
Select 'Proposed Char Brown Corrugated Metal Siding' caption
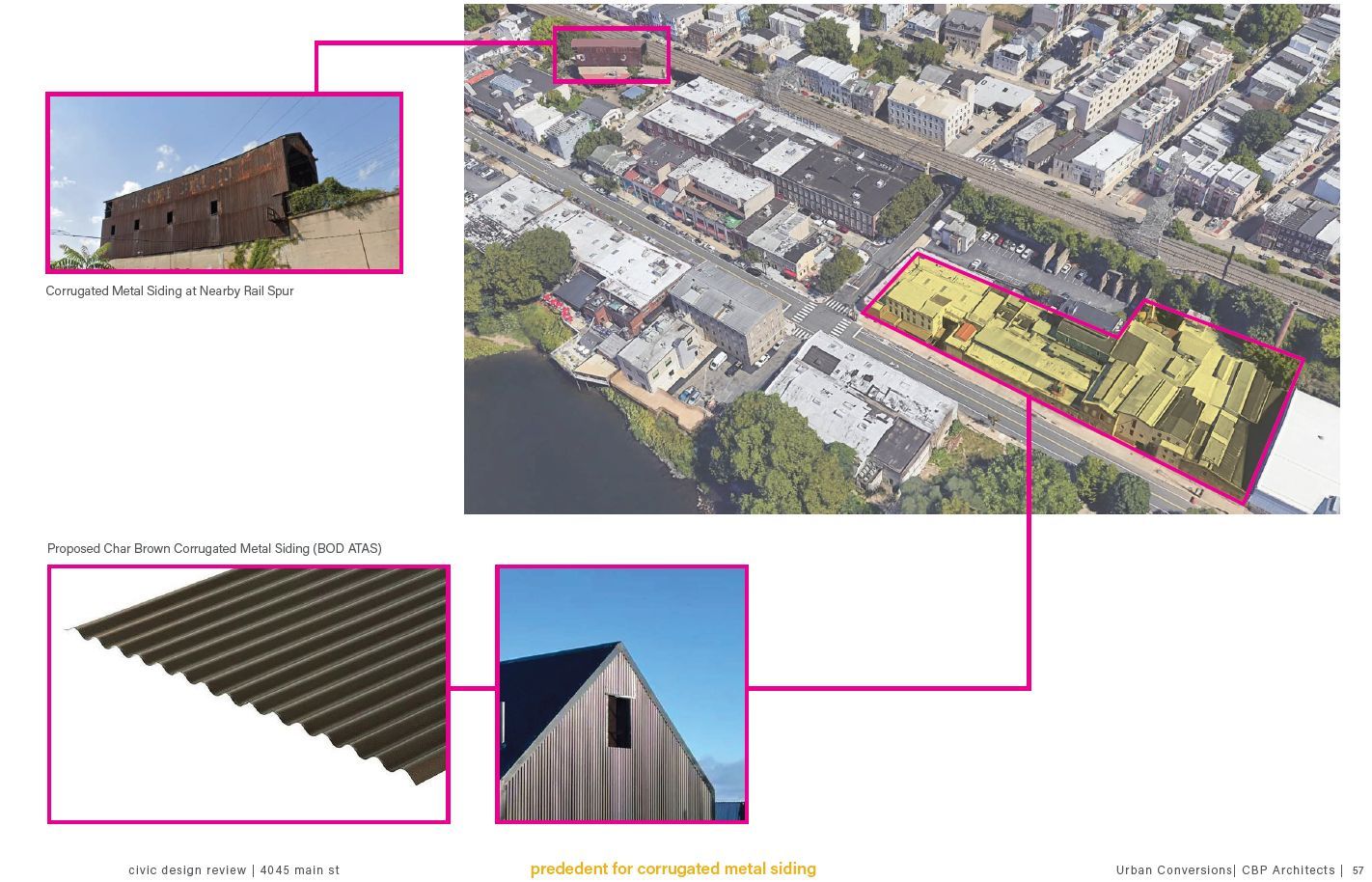(214, 548)
